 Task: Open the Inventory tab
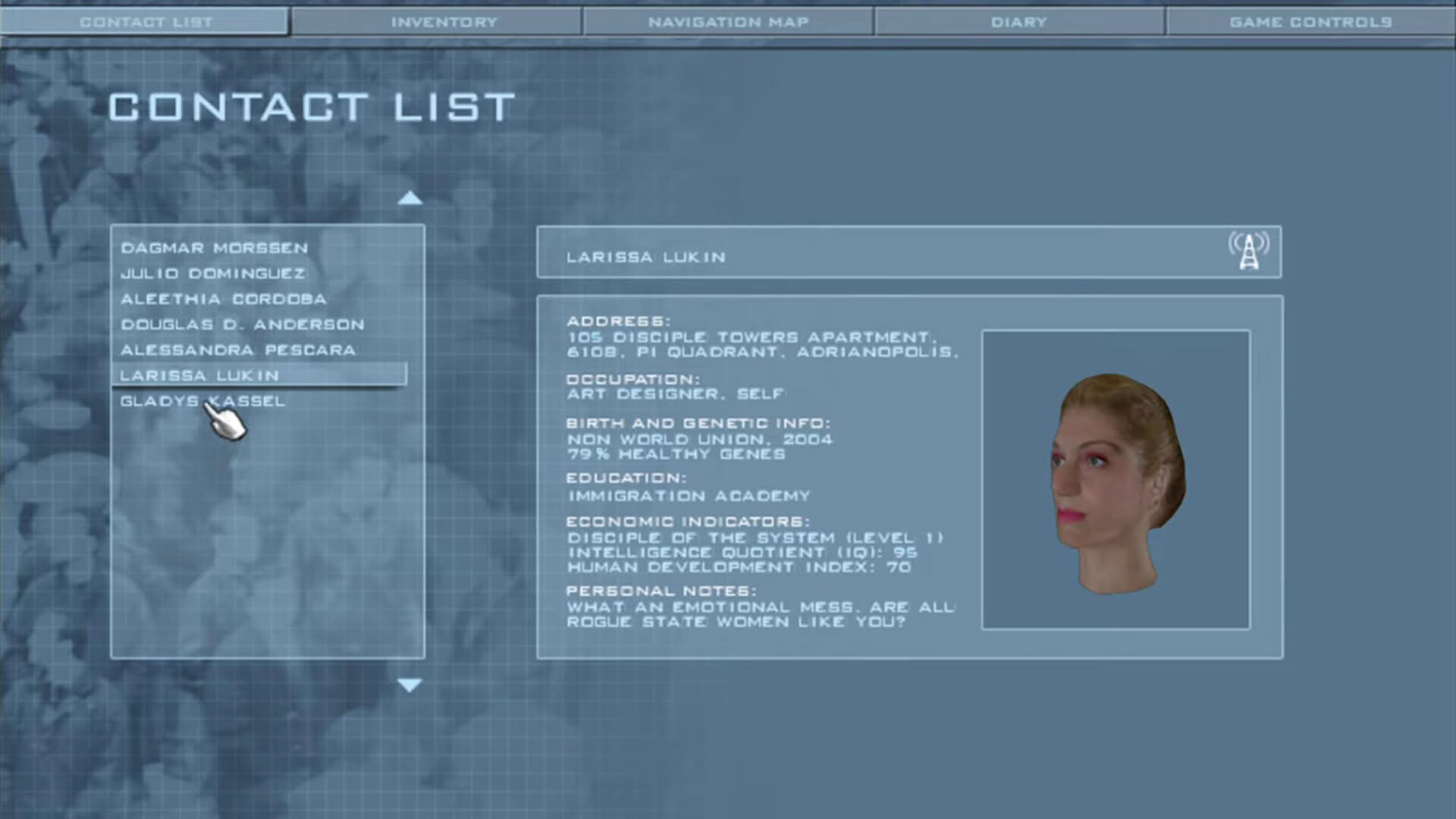tap(438, 22)
